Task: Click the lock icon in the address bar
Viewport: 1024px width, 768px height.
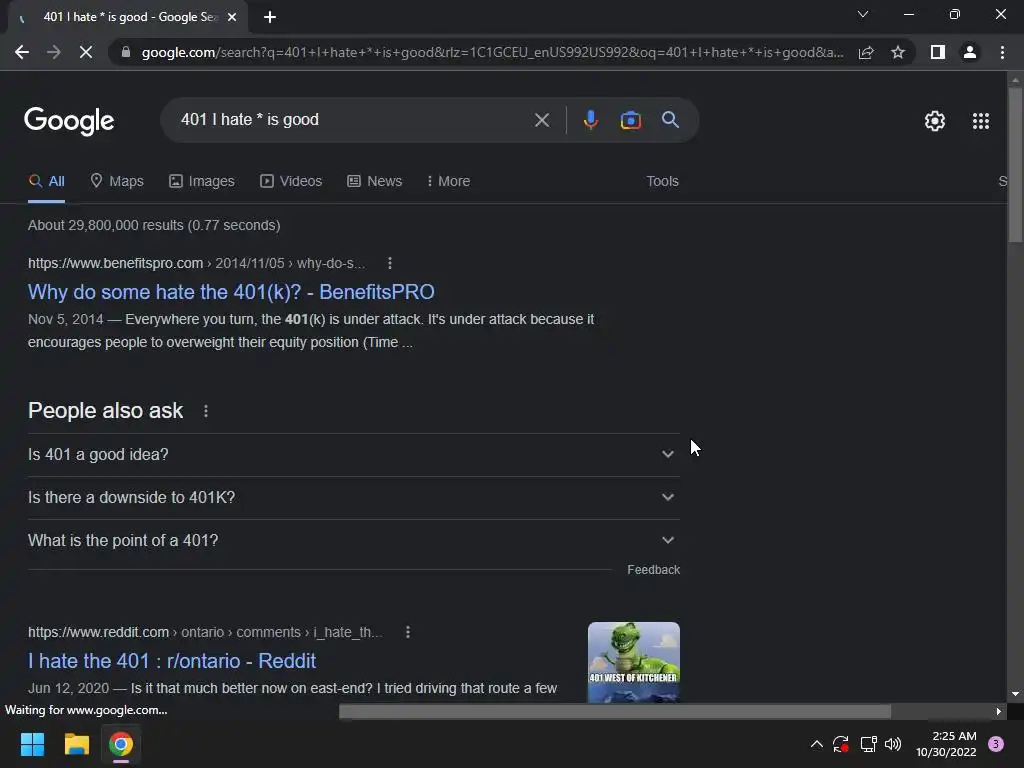Action: pos(125,52)
